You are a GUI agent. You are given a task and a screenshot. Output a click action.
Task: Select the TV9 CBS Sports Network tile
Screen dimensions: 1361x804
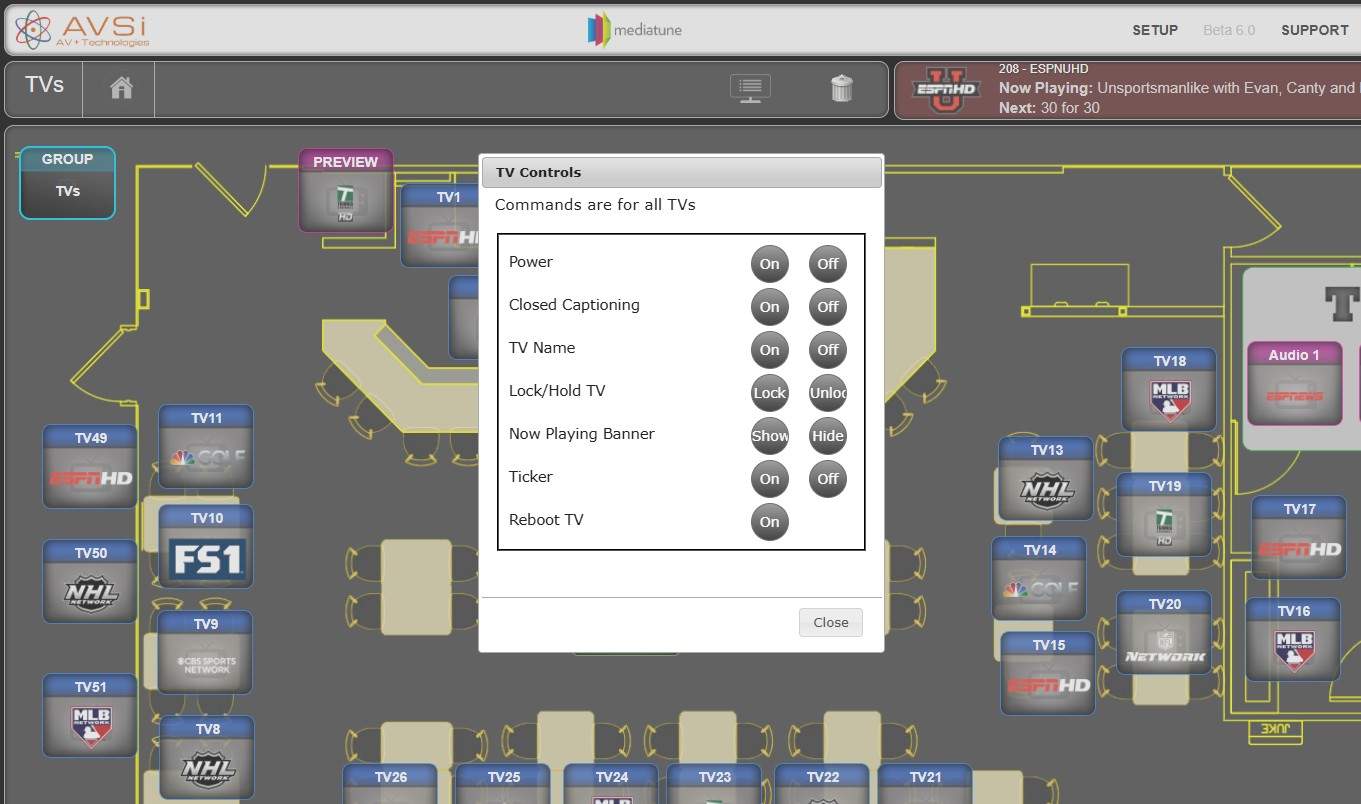205,653
